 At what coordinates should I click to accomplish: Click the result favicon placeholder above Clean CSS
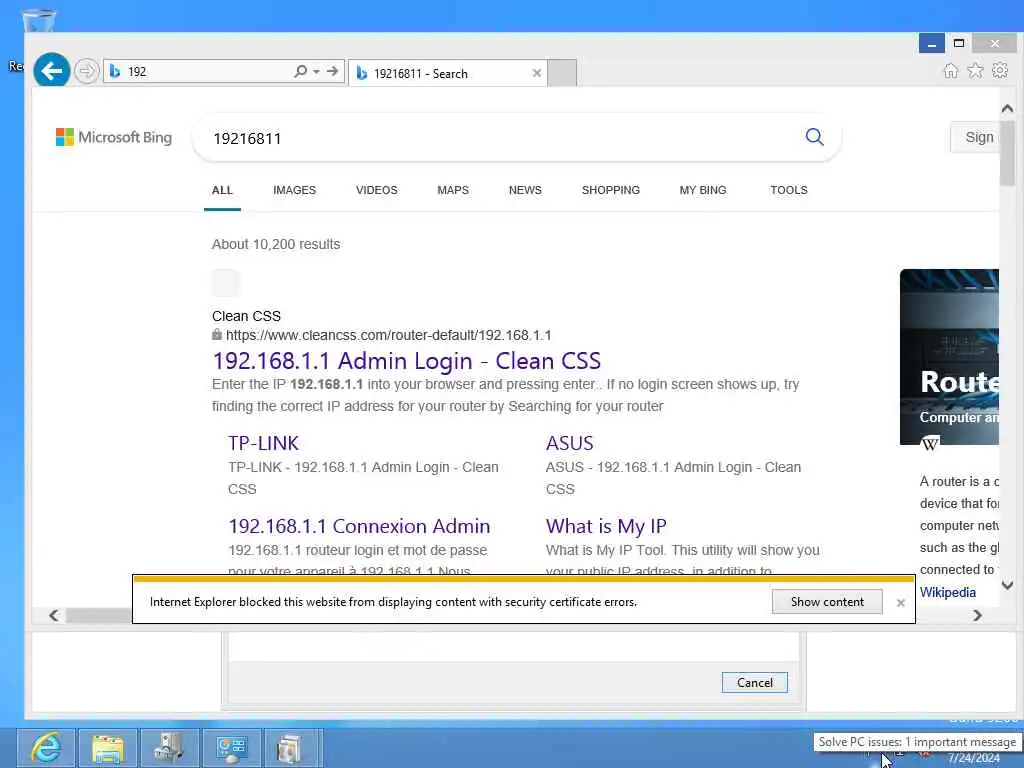point(226,283)
